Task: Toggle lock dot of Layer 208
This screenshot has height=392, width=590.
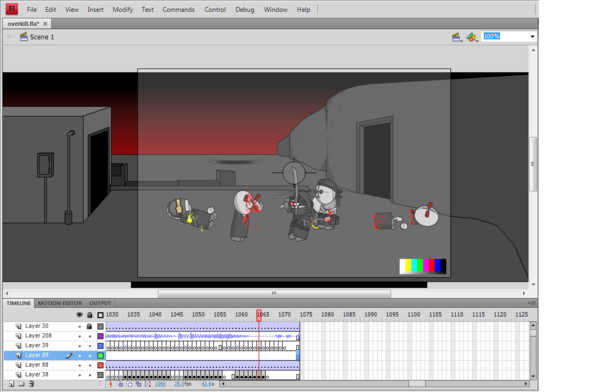Action: 90,336
